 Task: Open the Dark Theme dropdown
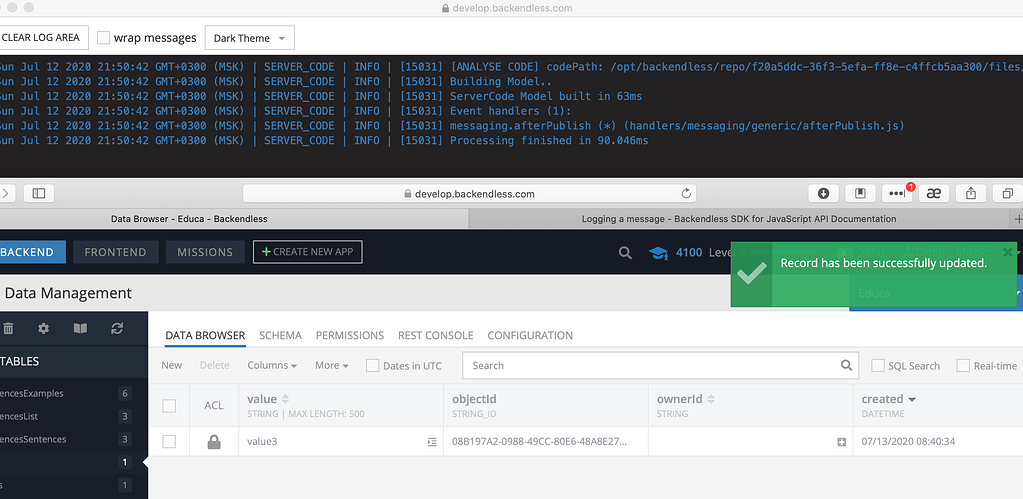(249, 38)
